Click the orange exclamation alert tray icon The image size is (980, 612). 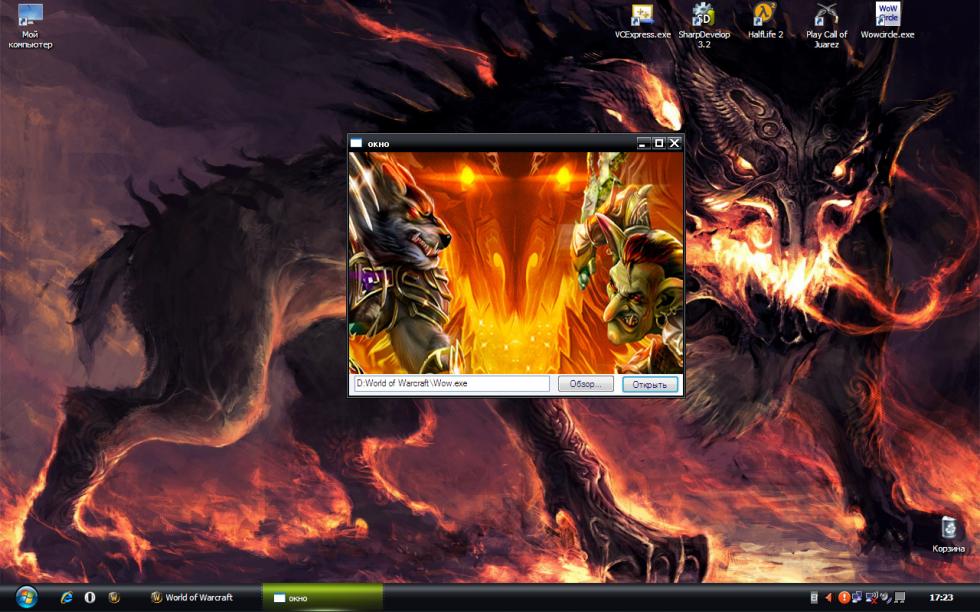[x=844, y=597]
